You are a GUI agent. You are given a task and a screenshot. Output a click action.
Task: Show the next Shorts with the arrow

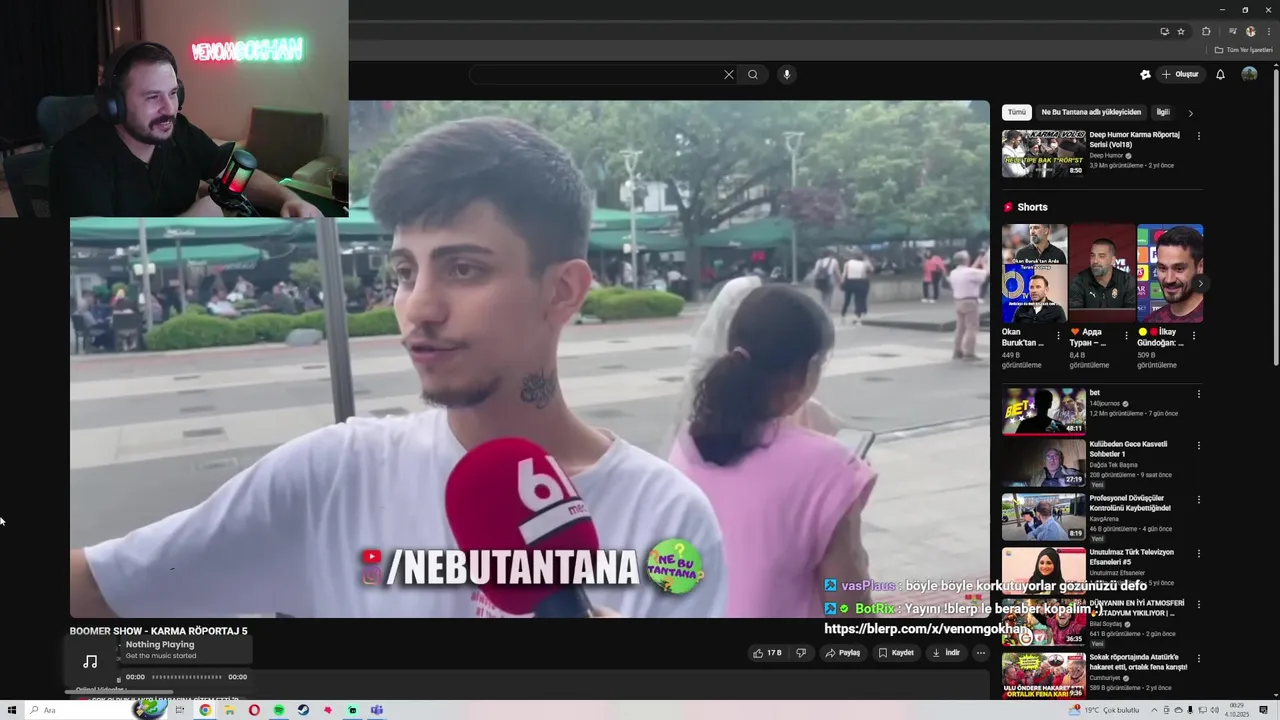pos(1201,284)
